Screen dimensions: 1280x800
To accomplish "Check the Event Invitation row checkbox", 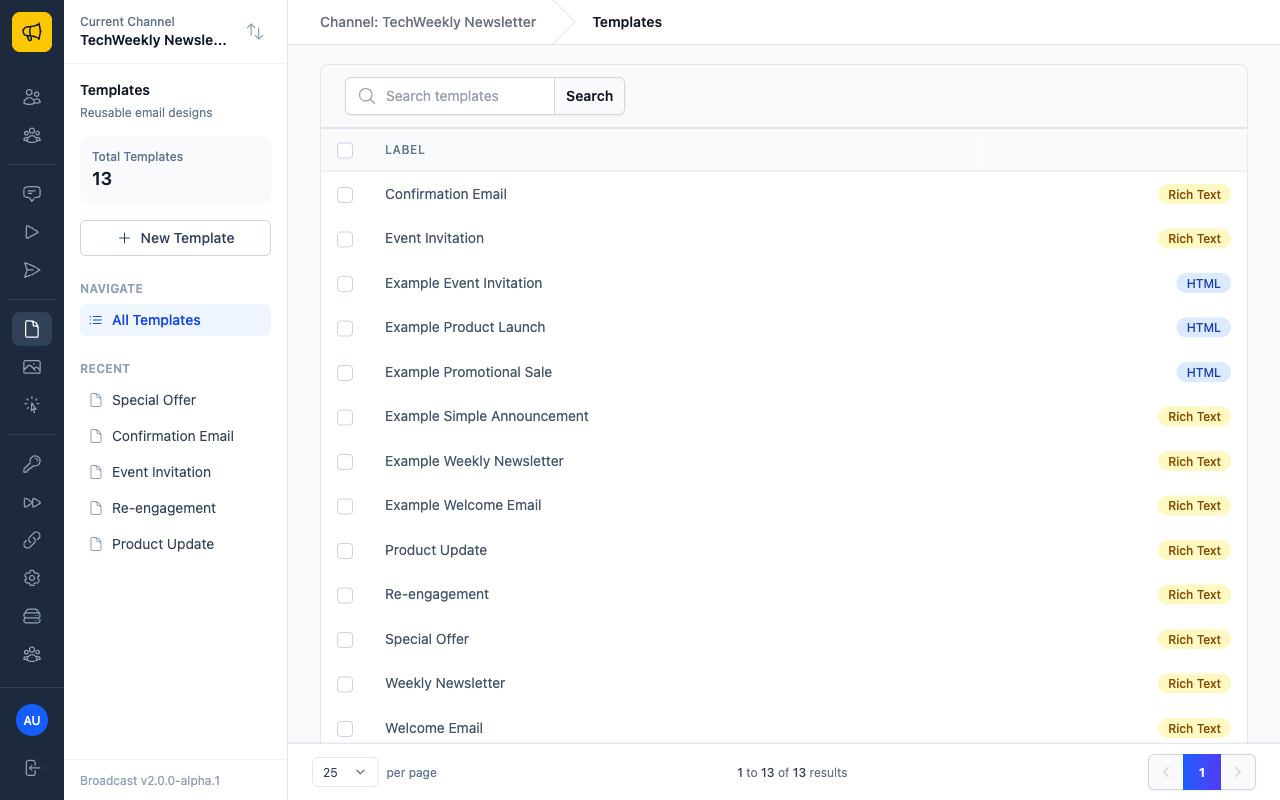I will point(345,239).
